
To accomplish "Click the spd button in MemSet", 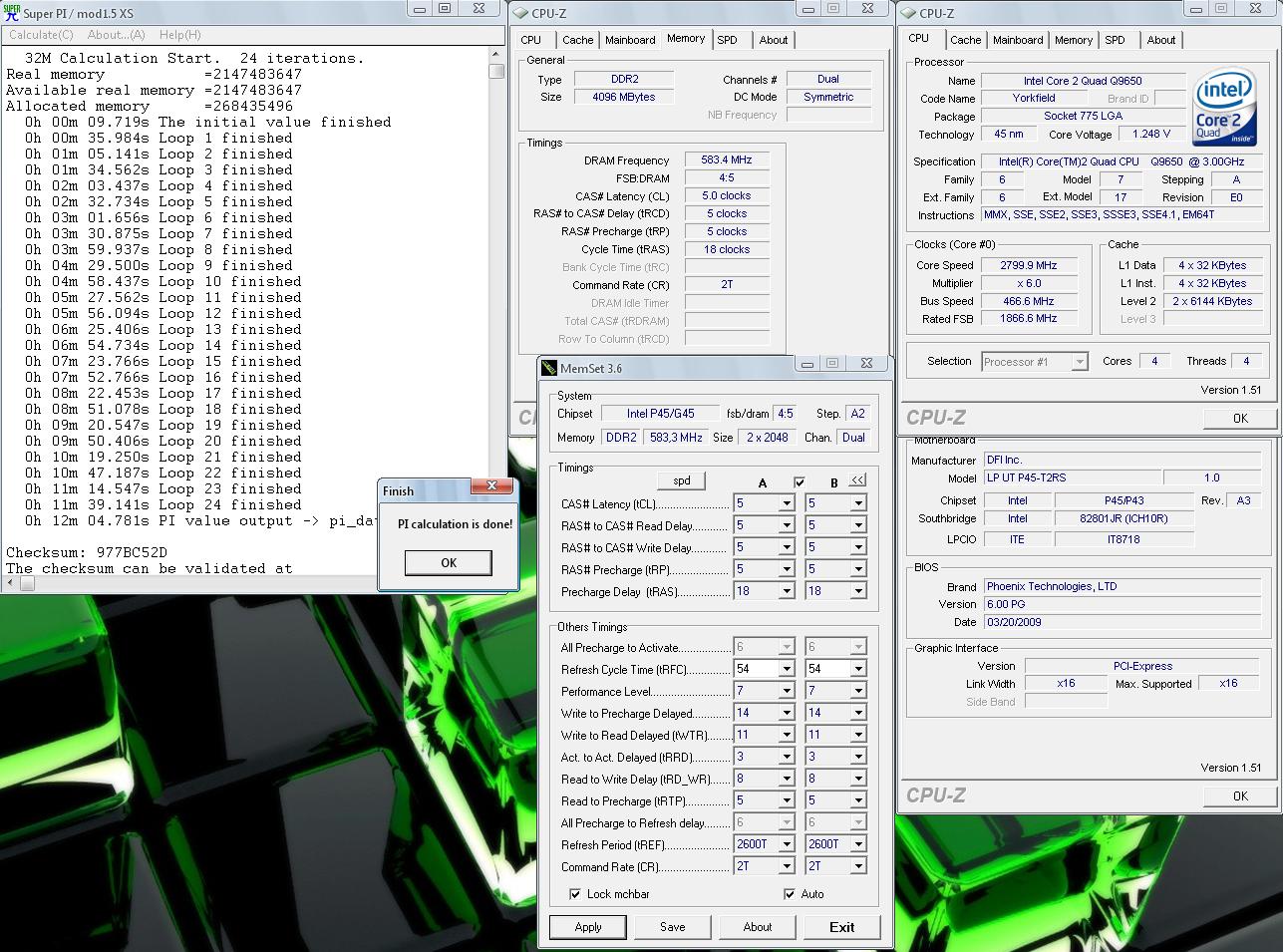I will click(682, 480).
